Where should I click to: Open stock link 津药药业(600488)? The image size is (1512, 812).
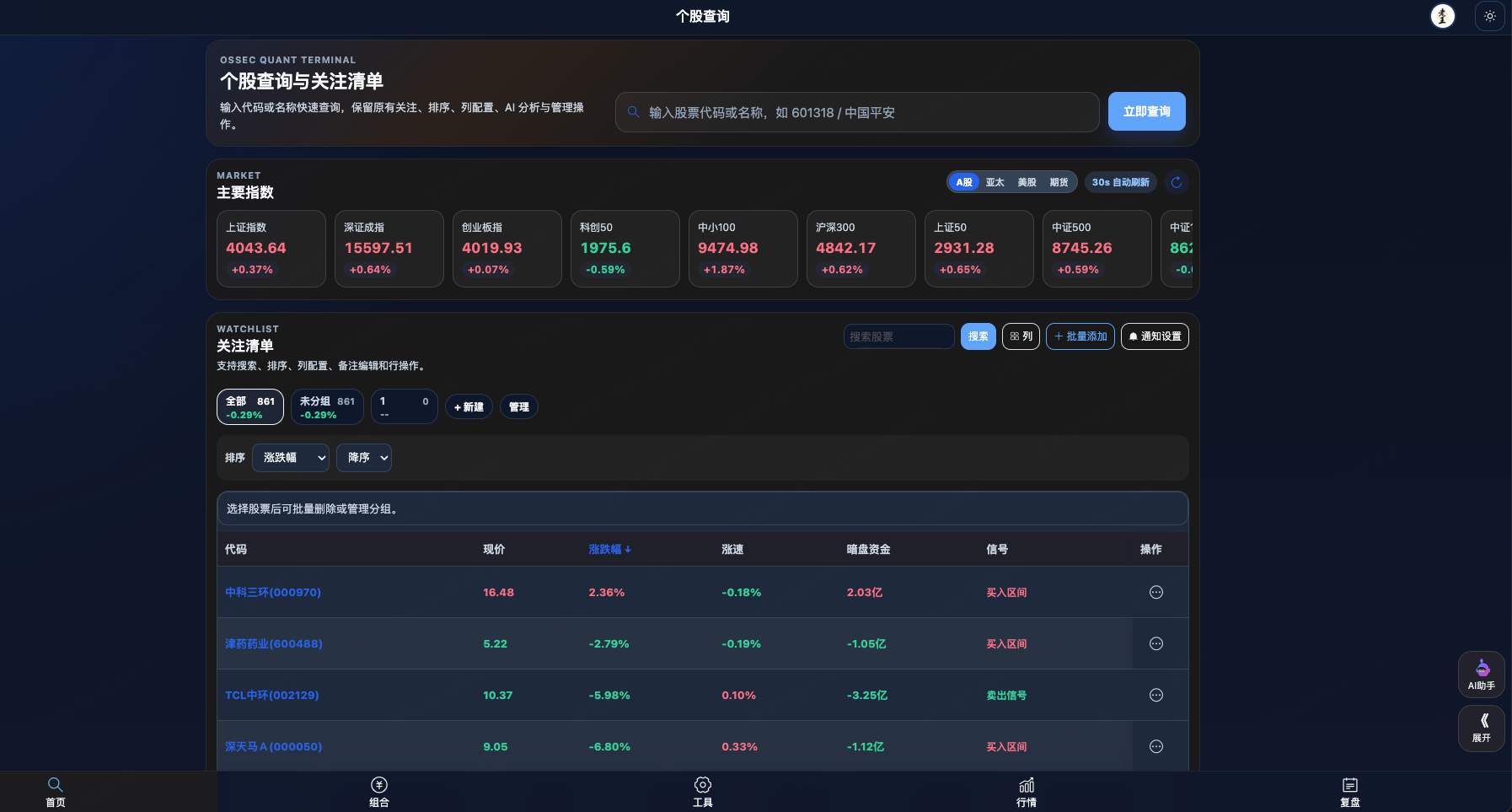click(x=274, y=644)
